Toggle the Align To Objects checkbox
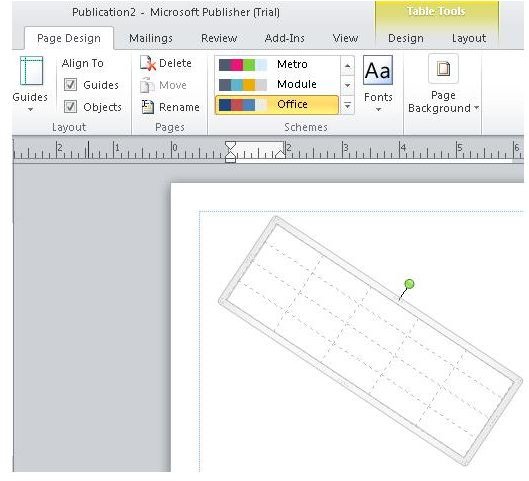Viewport: 529px width, 481px height. pos(70,107)
